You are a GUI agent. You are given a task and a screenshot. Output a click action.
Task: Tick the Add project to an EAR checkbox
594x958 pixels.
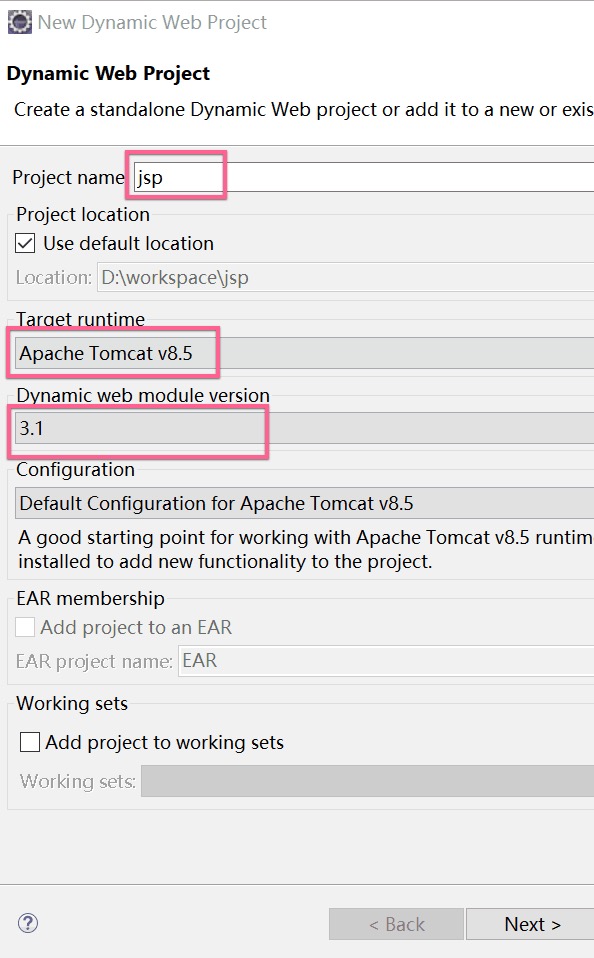click(x=25, y=627)
